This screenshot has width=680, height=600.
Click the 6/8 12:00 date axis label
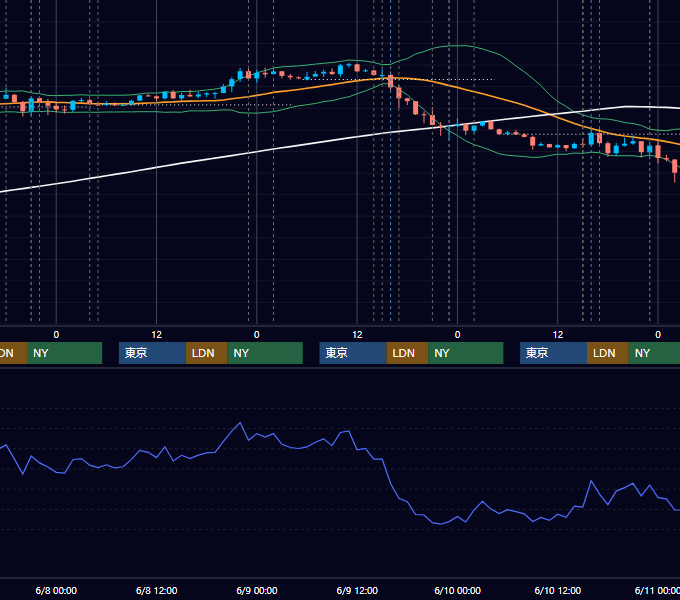click(157, 590)
